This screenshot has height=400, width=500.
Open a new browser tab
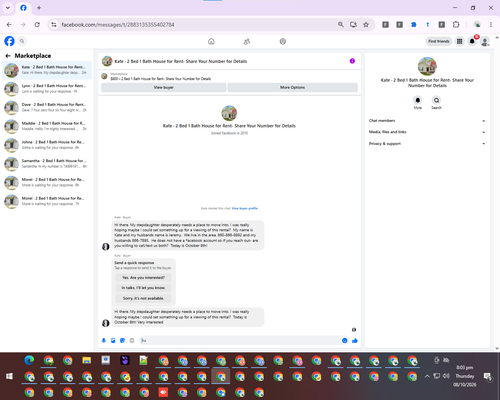(39, 8)
